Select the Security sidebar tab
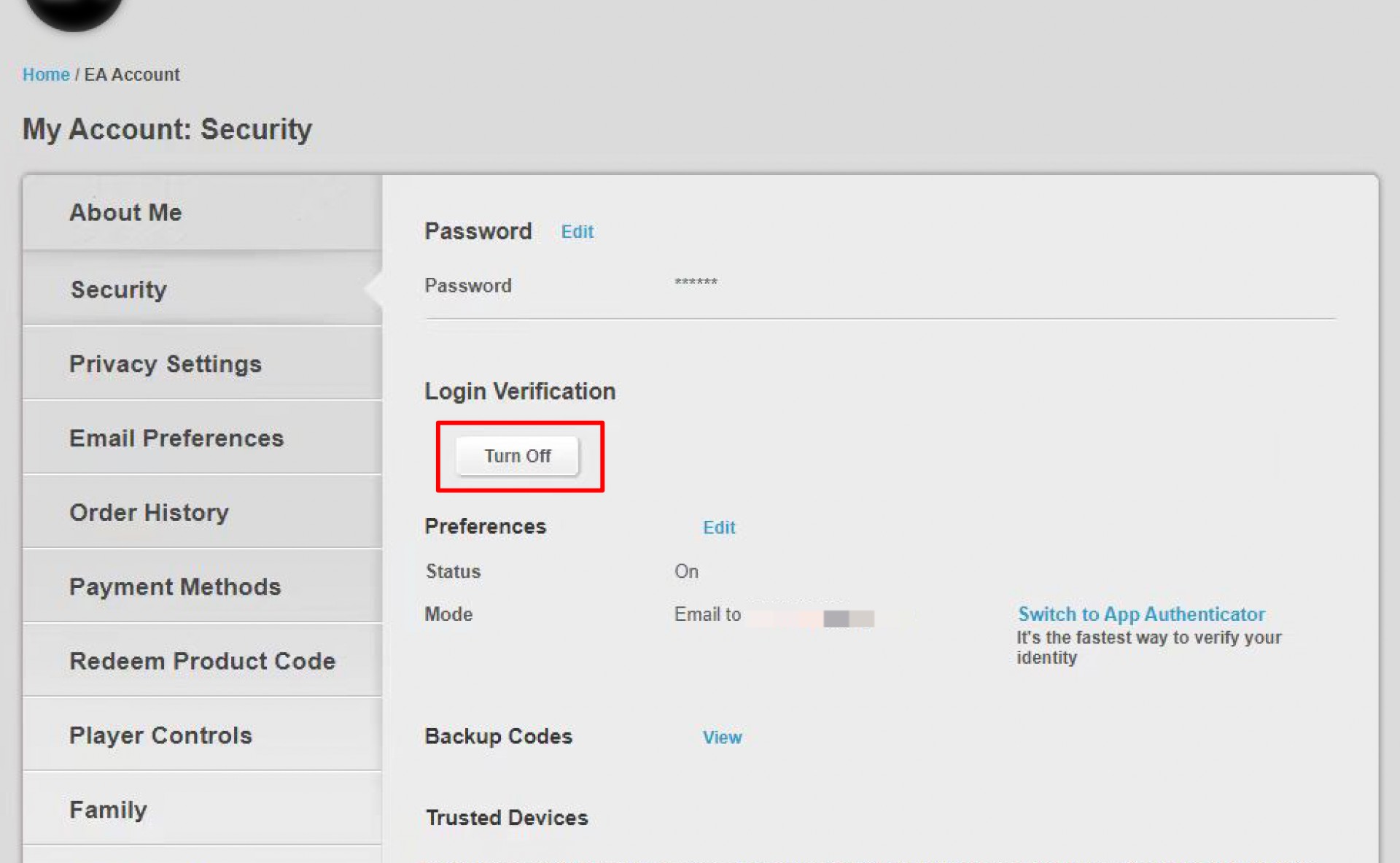This screenshot has height=863, width=1400. (202, 290)
